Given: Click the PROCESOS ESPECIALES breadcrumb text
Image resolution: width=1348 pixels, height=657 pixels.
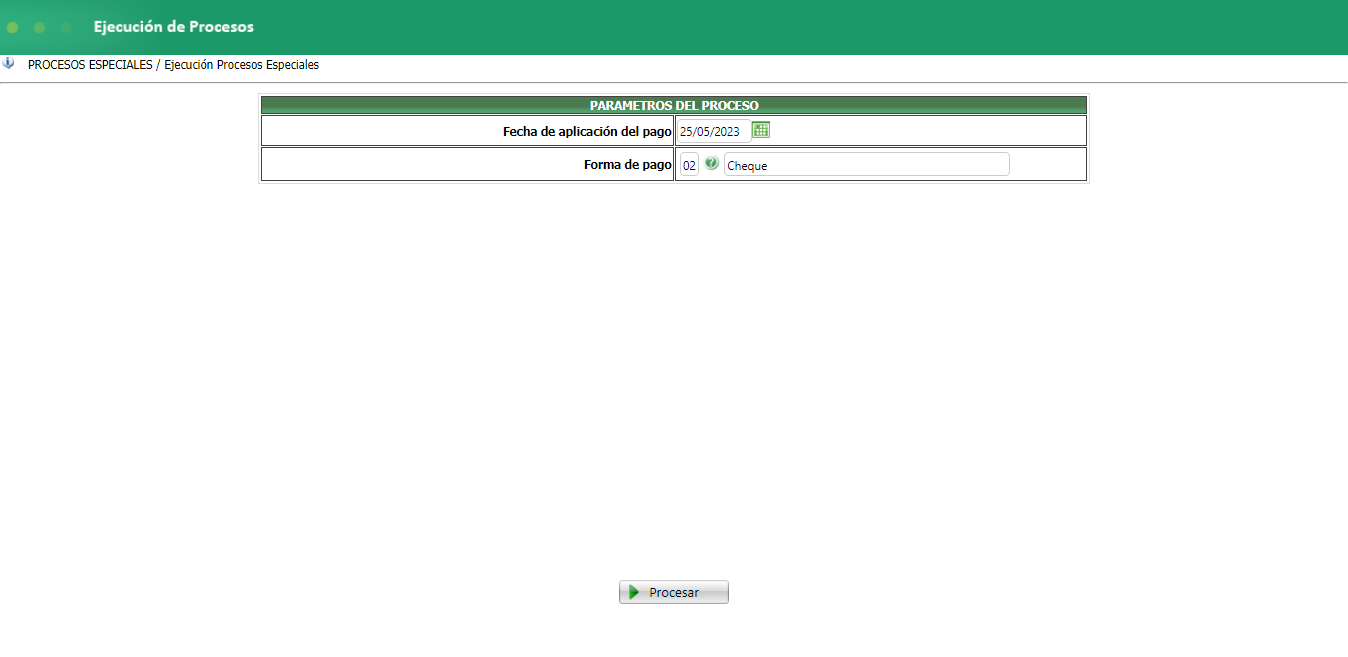Looking at the screenshot, I should (90, 64).
